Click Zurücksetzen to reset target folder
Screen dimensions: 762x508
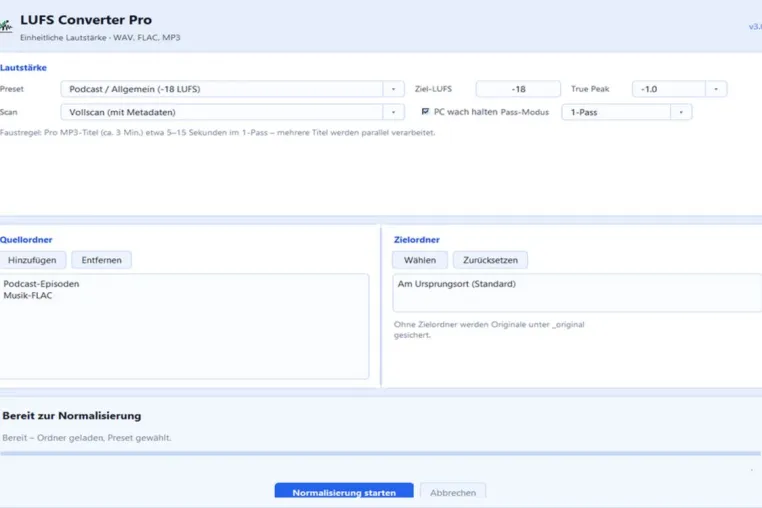(490, 260)
